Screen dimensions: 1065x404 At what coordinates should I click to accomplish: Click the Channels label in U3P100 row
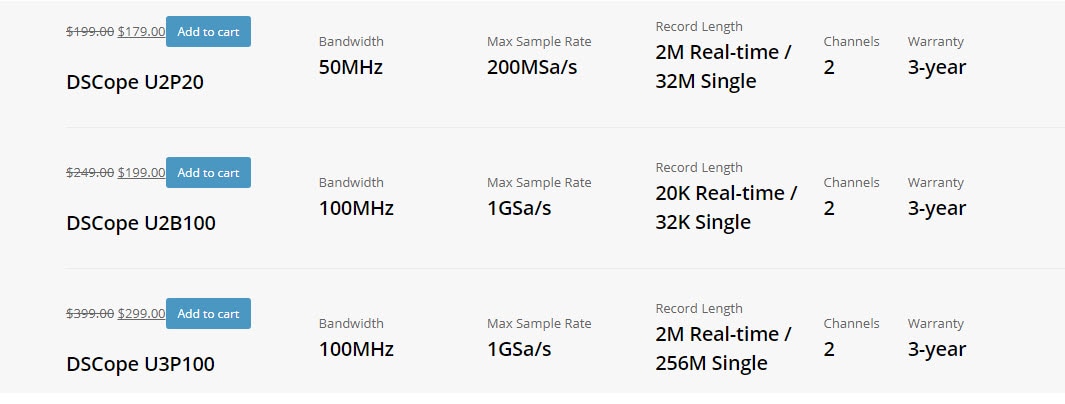[851, 323]
